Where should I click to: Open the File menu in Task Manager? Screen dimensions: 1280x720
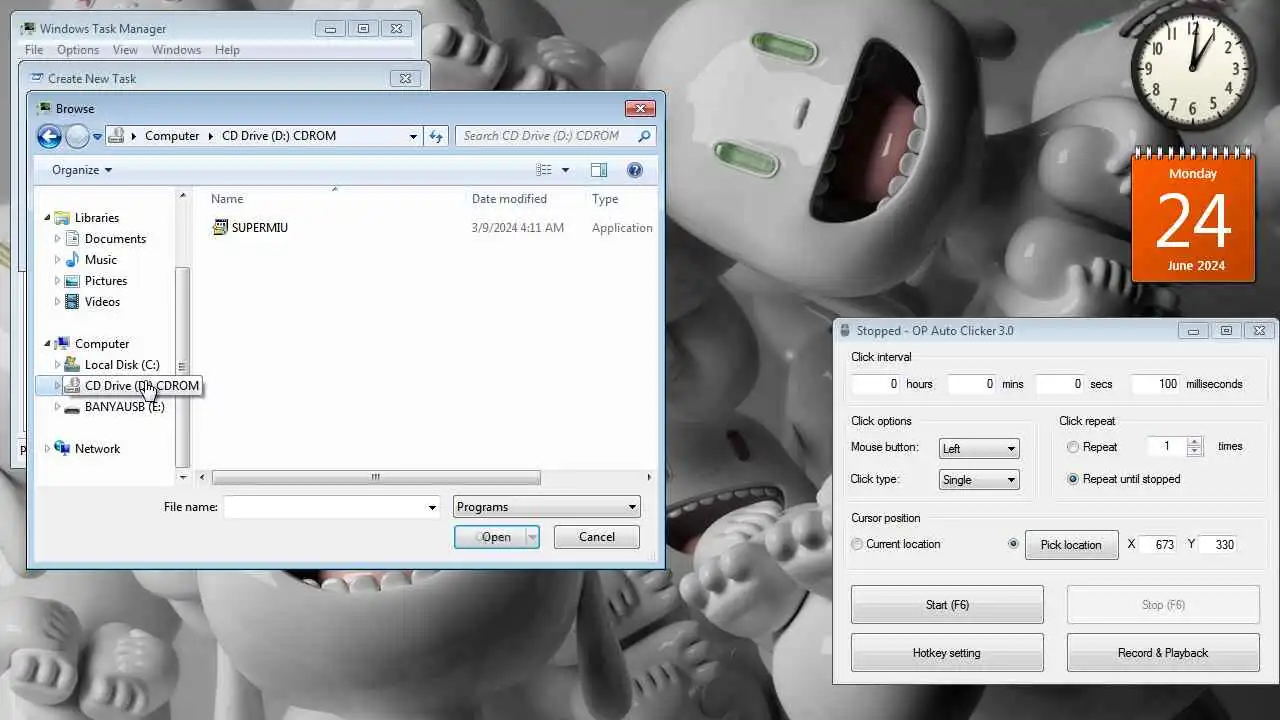coord(34,50)
